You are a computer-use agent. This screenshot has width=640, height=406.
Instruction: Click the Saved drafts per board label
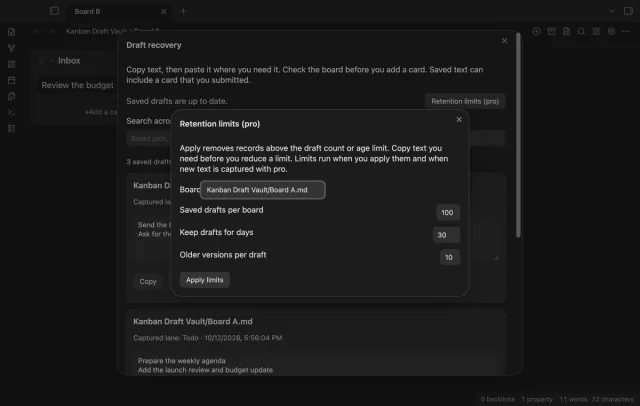tap(221, 210)
